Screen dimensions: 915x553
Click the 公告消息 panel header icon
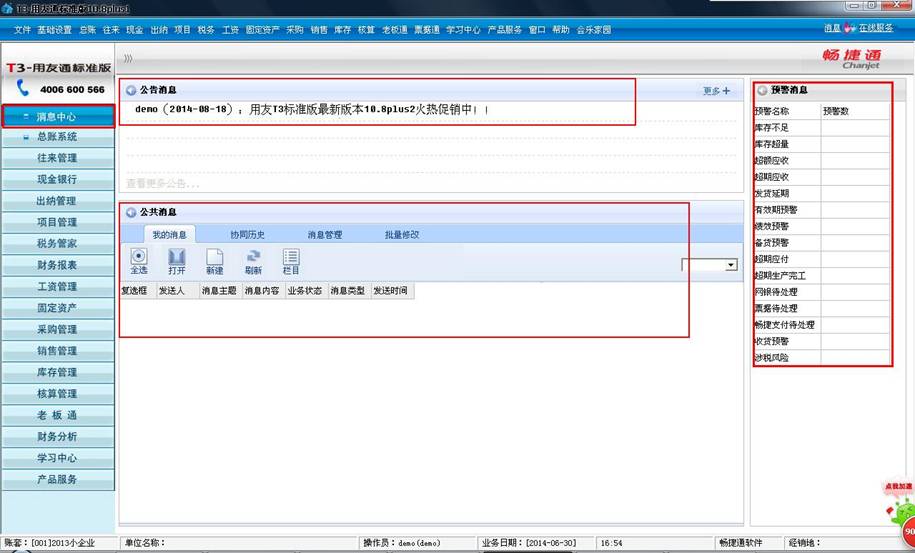(131, 90)
